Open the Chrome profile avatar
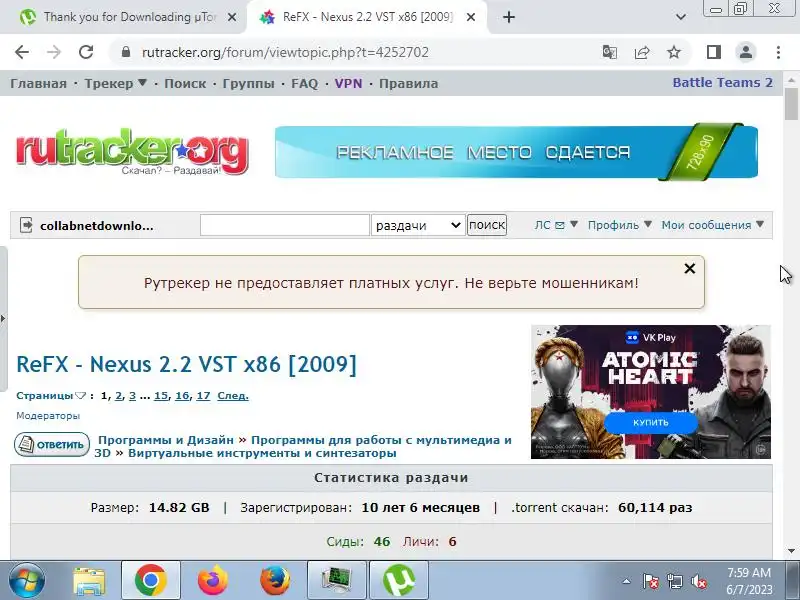The height and width of the screenshot is (600, 800). coord(745,52)
